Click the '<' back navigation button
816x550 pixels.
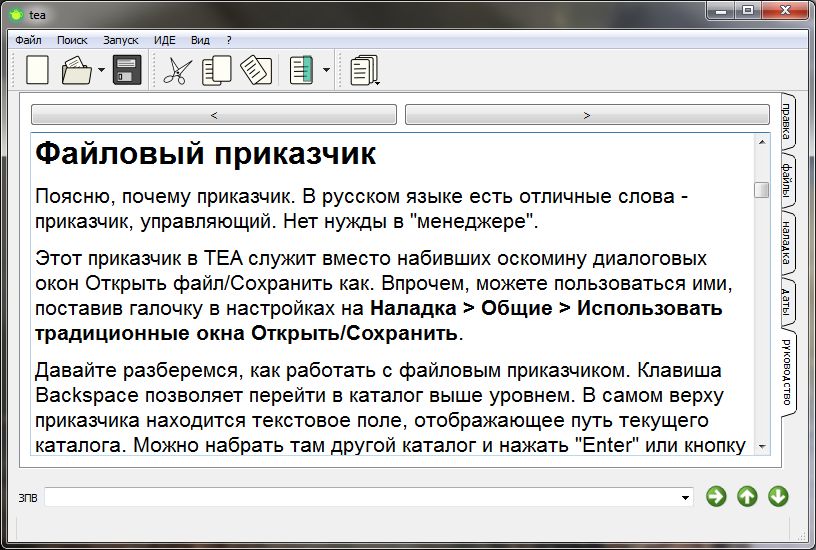coord(214,115)
